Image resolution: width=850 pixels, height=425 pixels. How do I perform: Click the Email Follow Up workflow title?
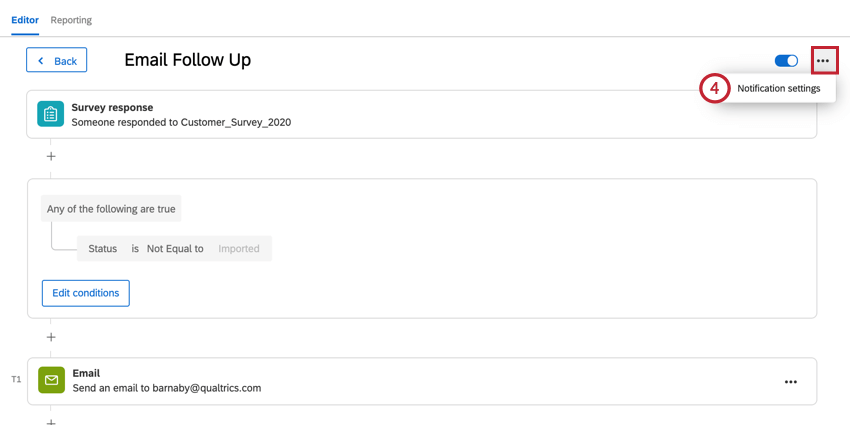tap(187, 60)
